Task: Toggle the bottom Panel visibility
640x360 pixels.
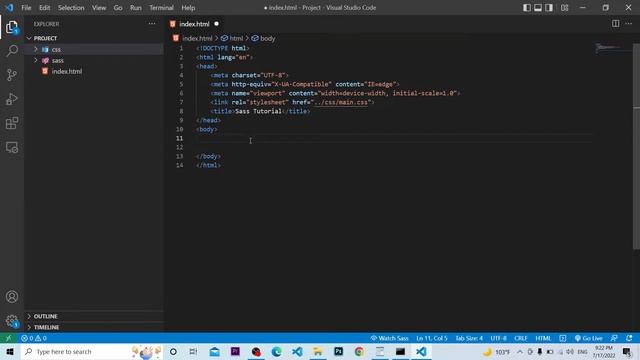Action: click(x=538, y=8)
